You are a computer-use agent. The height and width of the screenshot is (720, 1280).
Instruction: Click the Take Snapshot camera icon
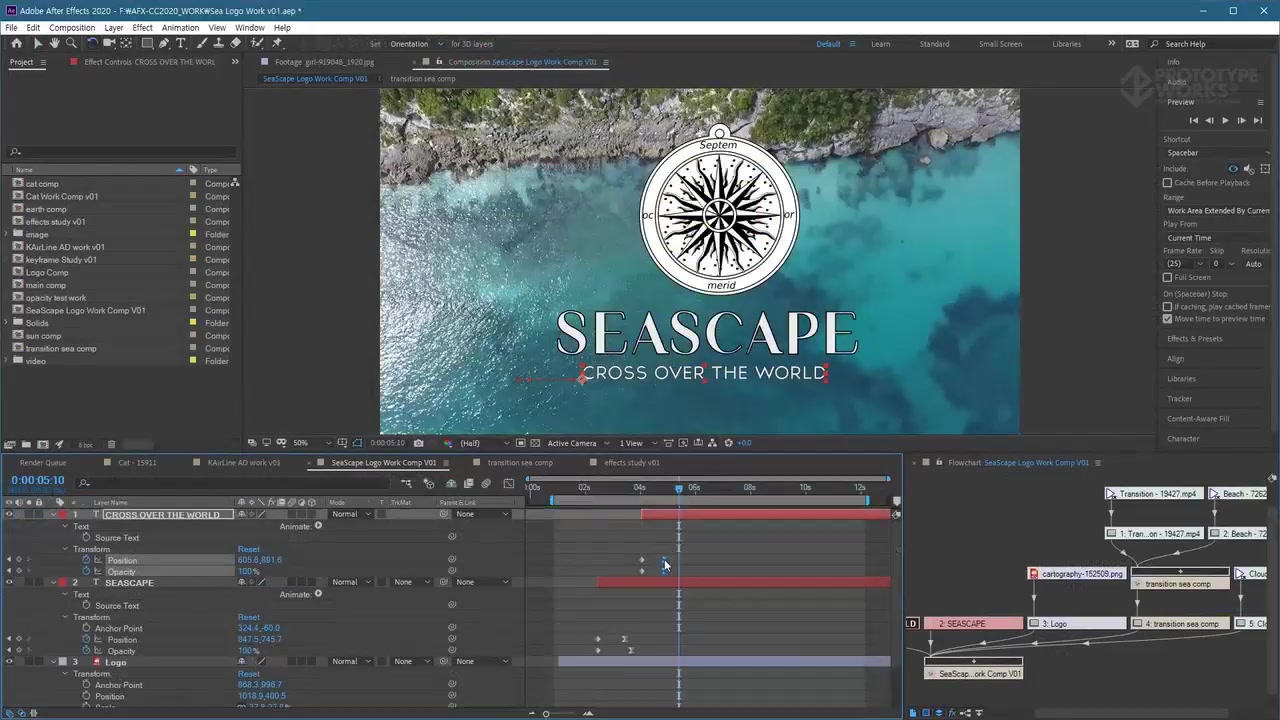coord(418,443)
